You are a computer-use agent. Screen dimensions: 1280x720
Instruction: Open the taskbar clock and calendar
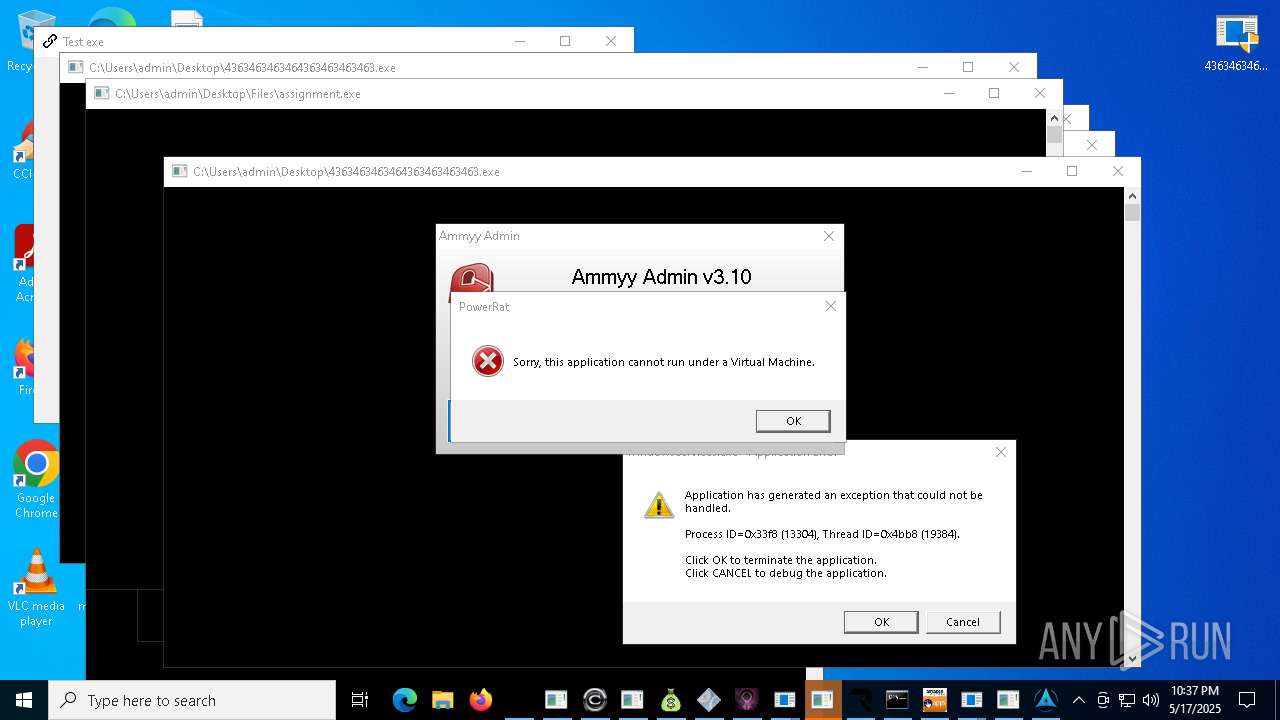point(1195,700)
